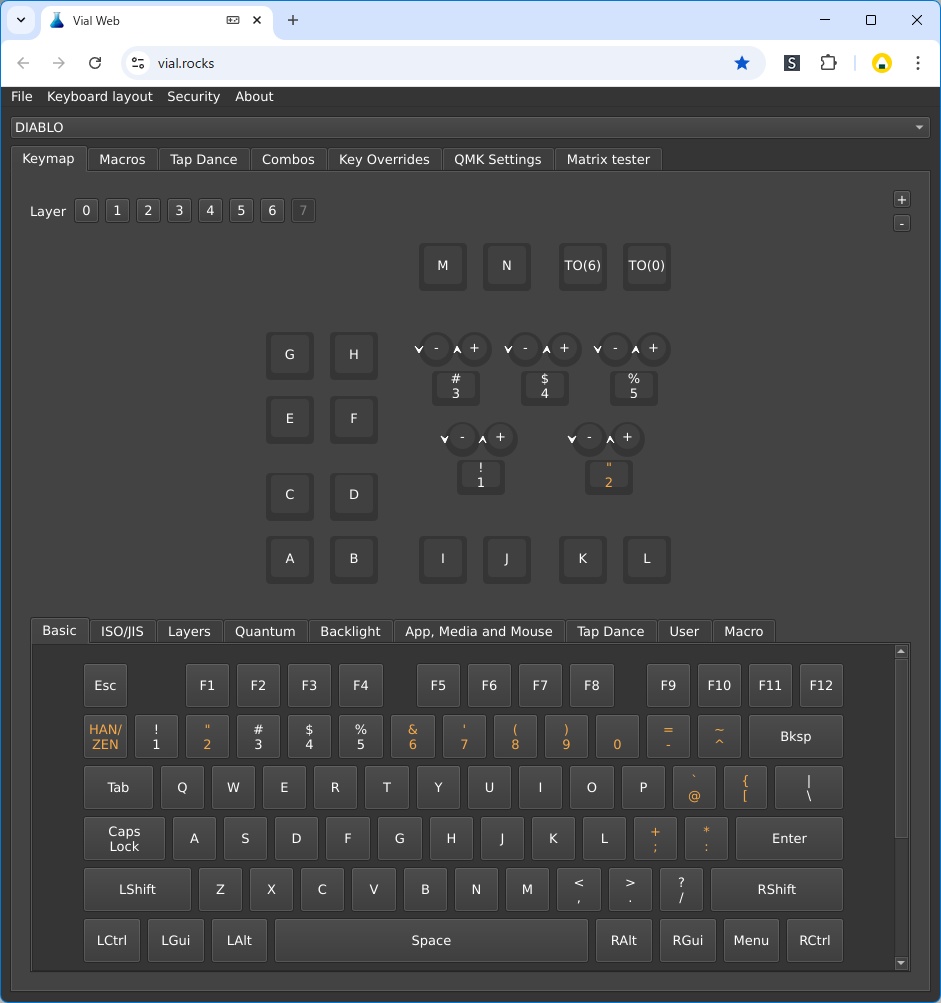Switch to layer 6
Image resolution: width=941 pixels, height=1003 pixels.
tap(272, 210)
